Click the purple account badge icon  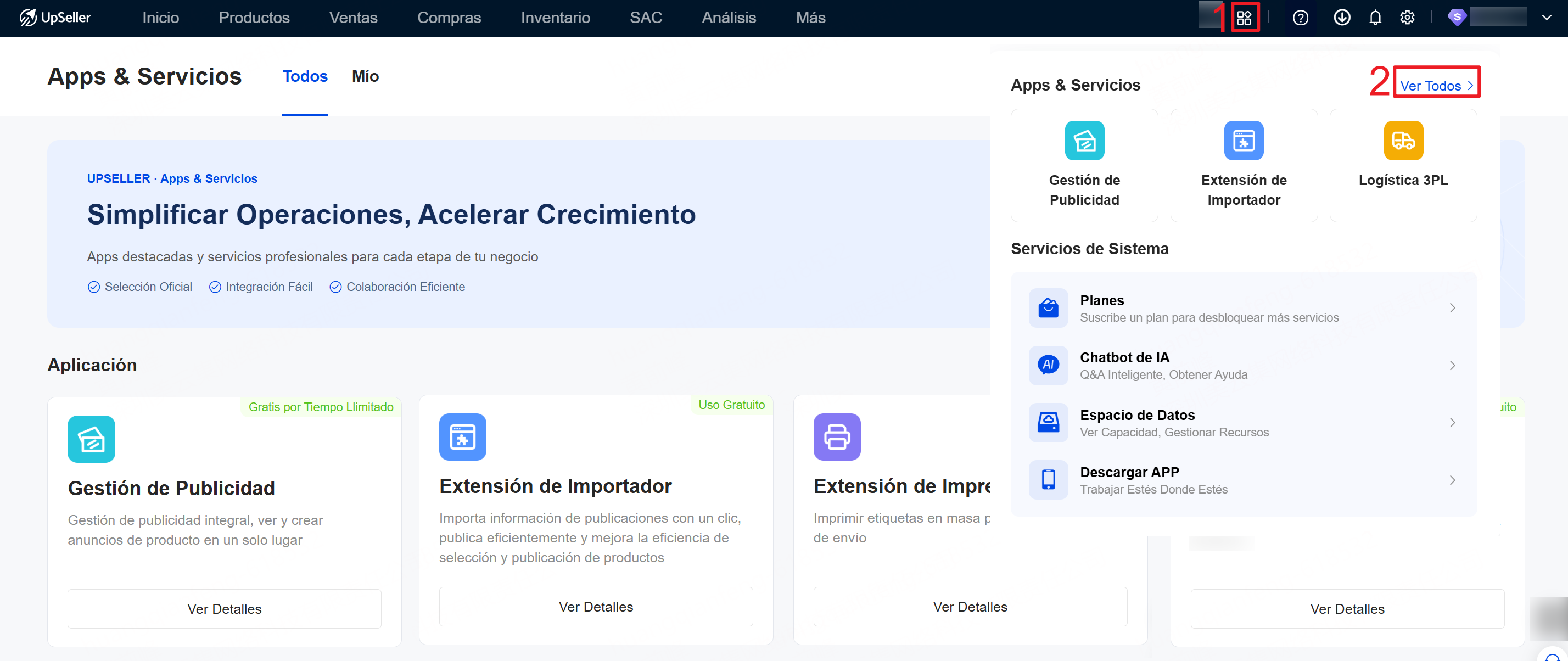point(1456,17)
